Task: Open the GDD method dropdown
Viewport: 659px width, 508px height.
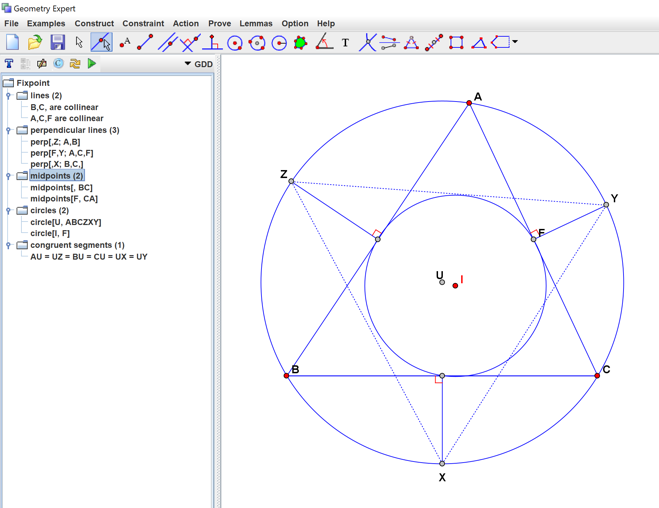Action: [x=198, y=64]
